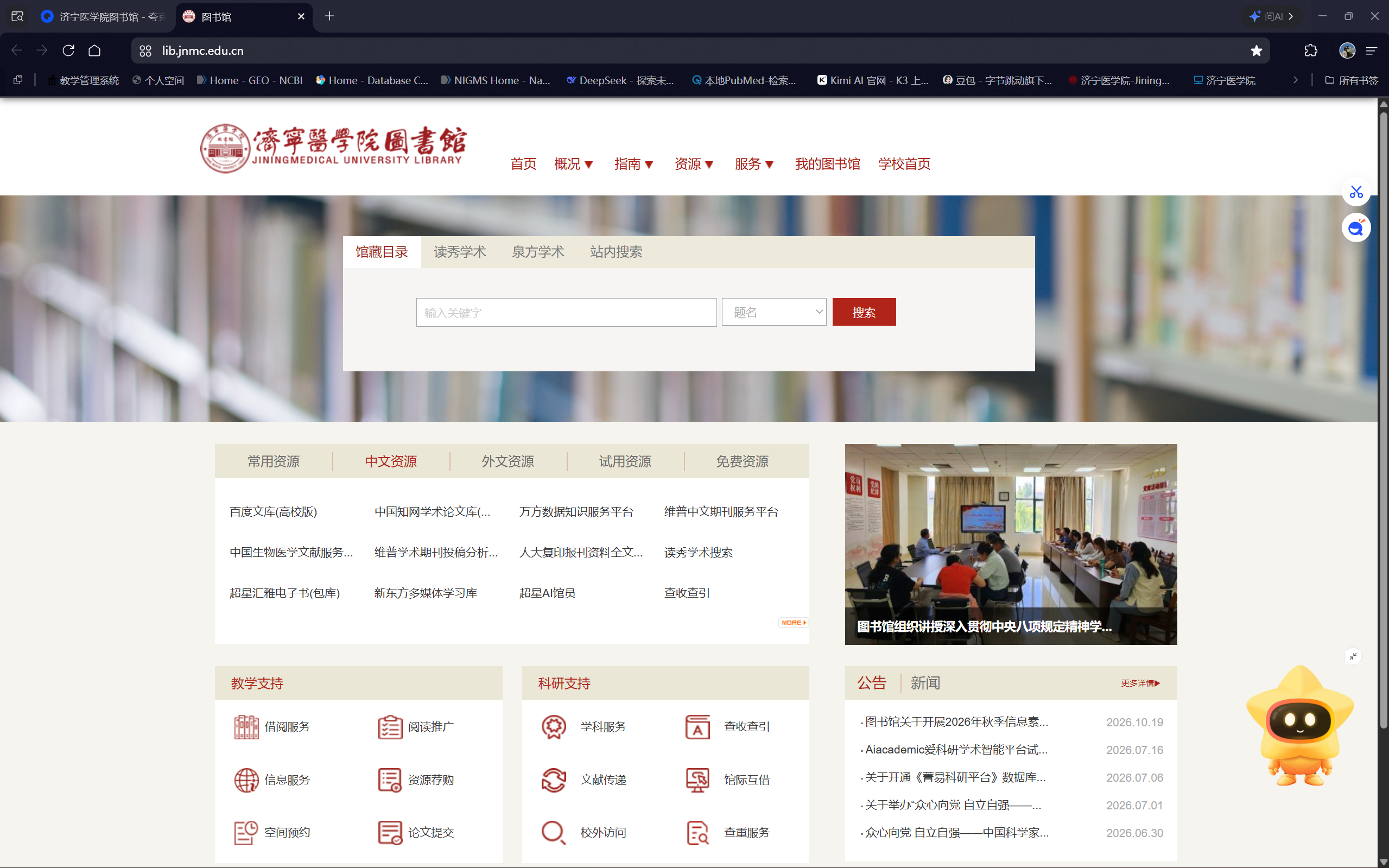Select the 试用资源 tab
This screenshot has width=1389, height=868.
(x=625, y=461)
